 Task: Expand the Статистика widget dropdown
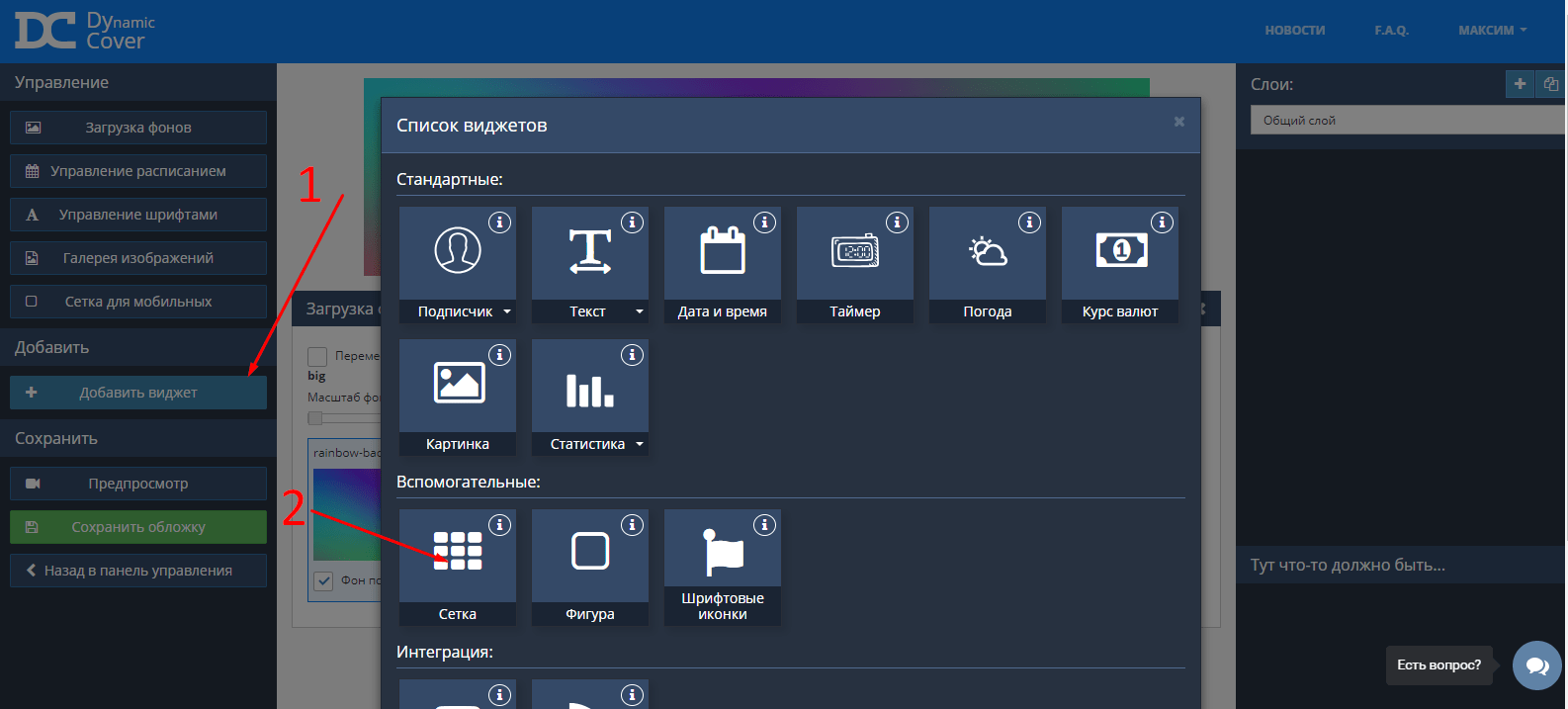(x=640, y=444)
